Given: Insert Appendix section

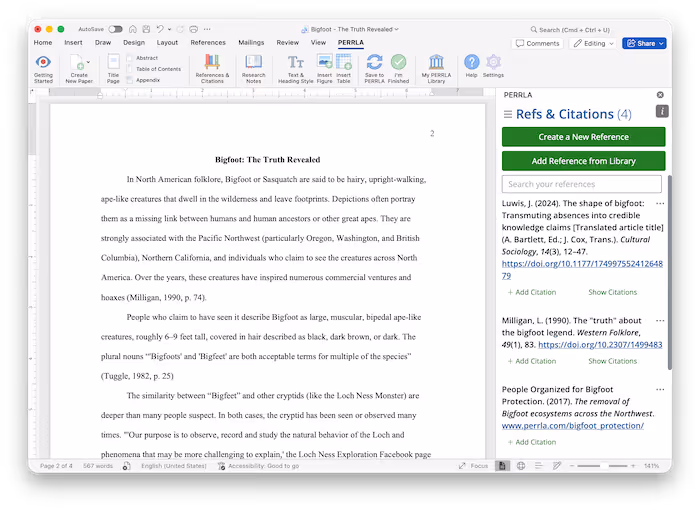Looking at the screenshot, I should point(143,80).
